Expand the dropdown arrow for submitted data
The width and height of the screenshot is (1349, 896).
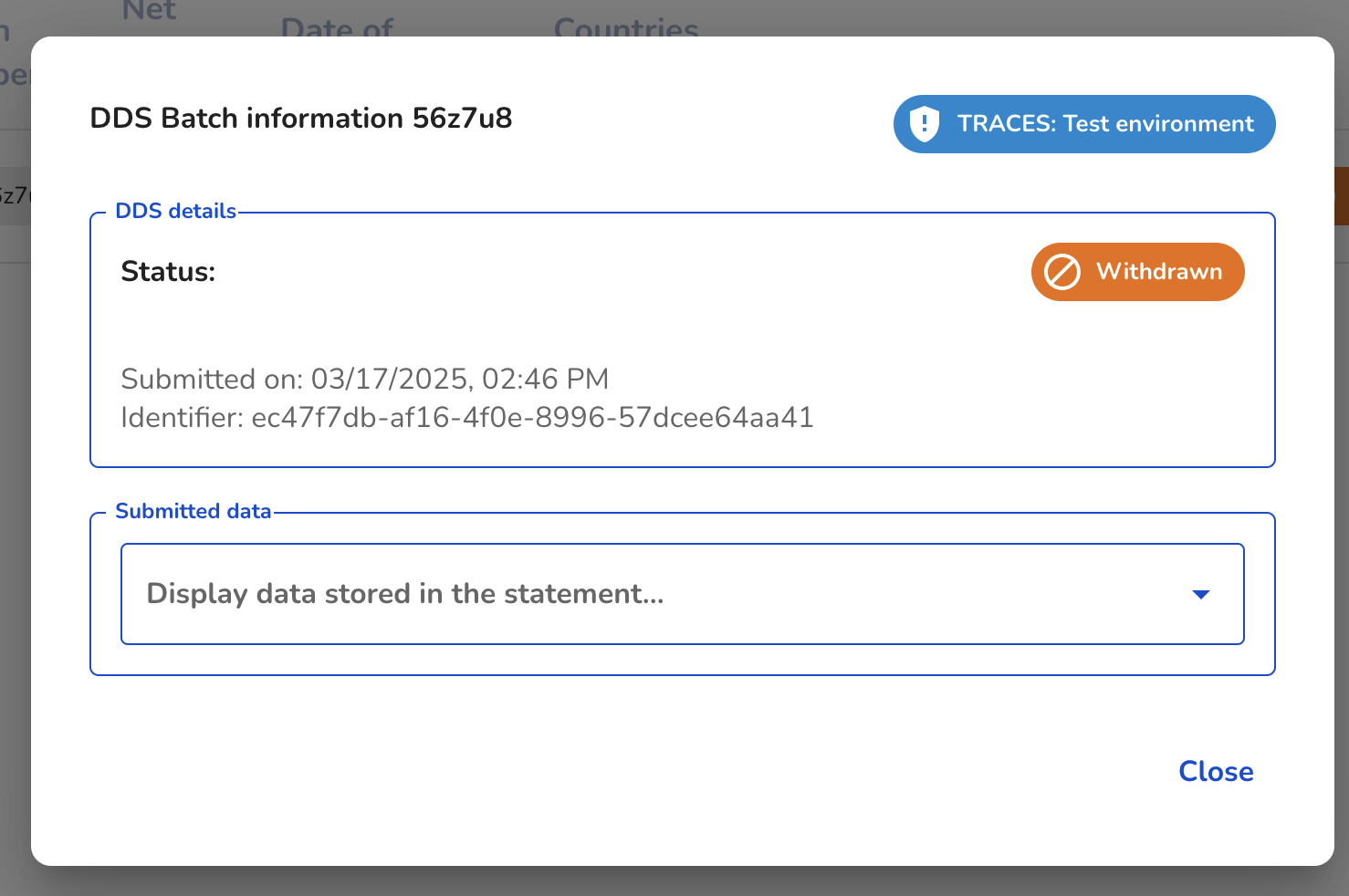click(1201, 594)
